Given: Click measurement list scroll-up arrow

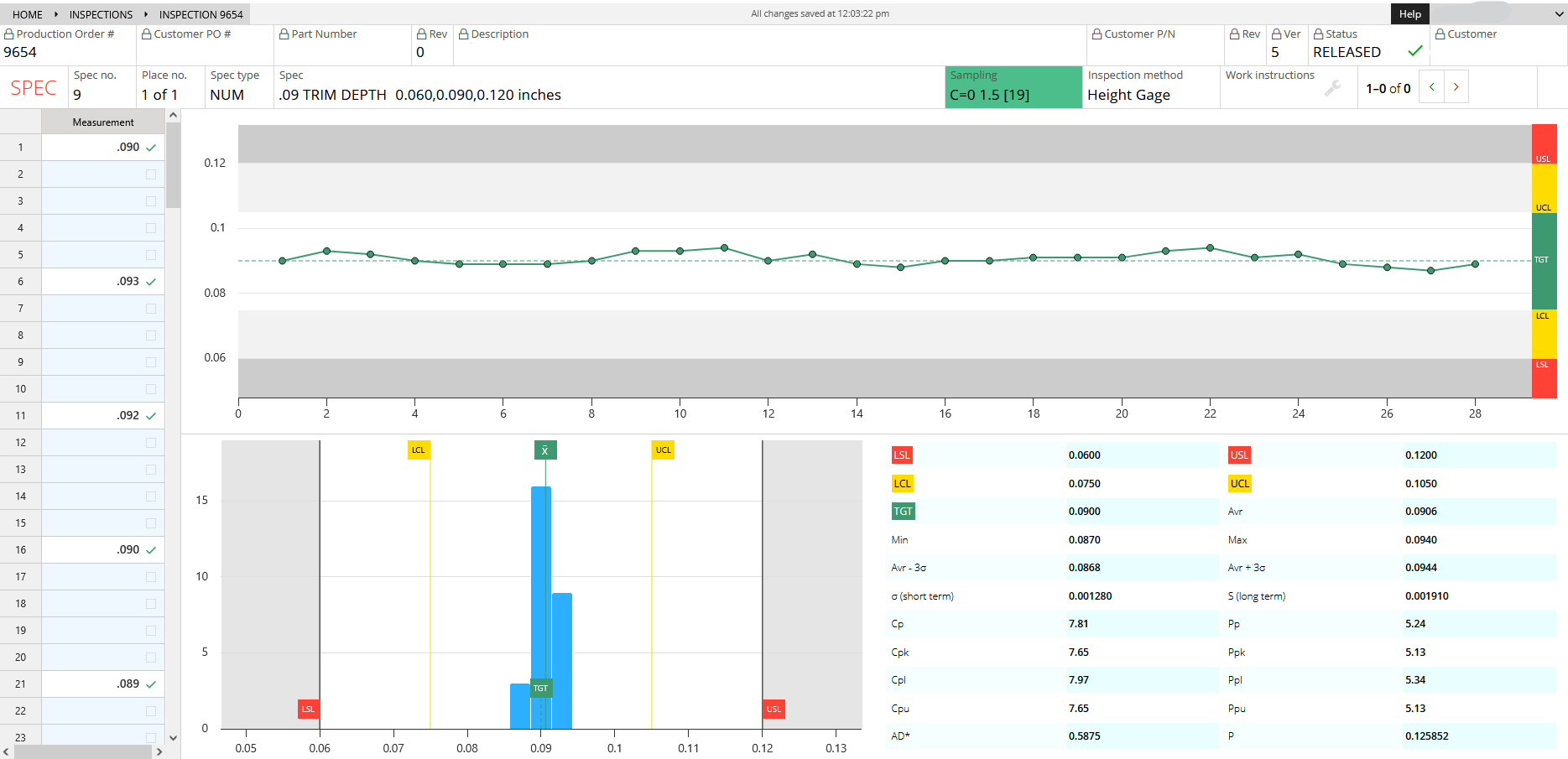Looking at the screenshot, I should (x=173, y=116).
